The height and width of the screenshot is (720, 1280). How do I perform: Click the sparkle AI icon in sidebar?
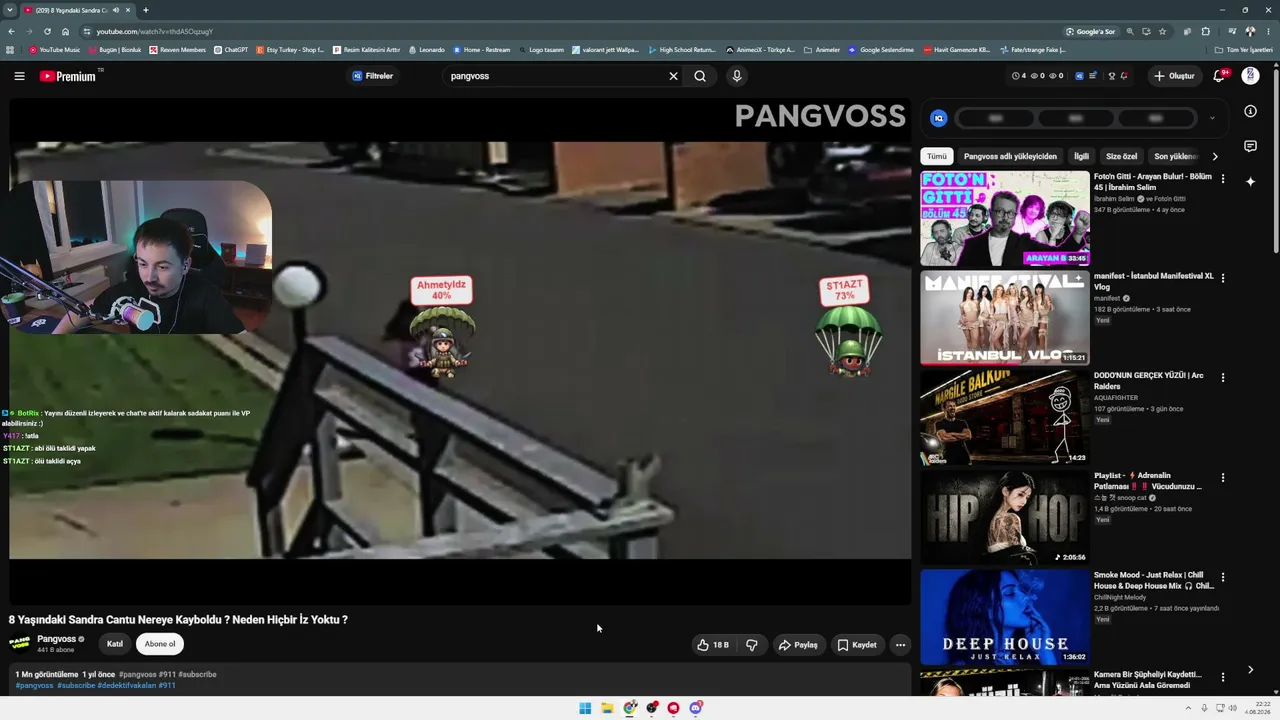(1250, 181)
